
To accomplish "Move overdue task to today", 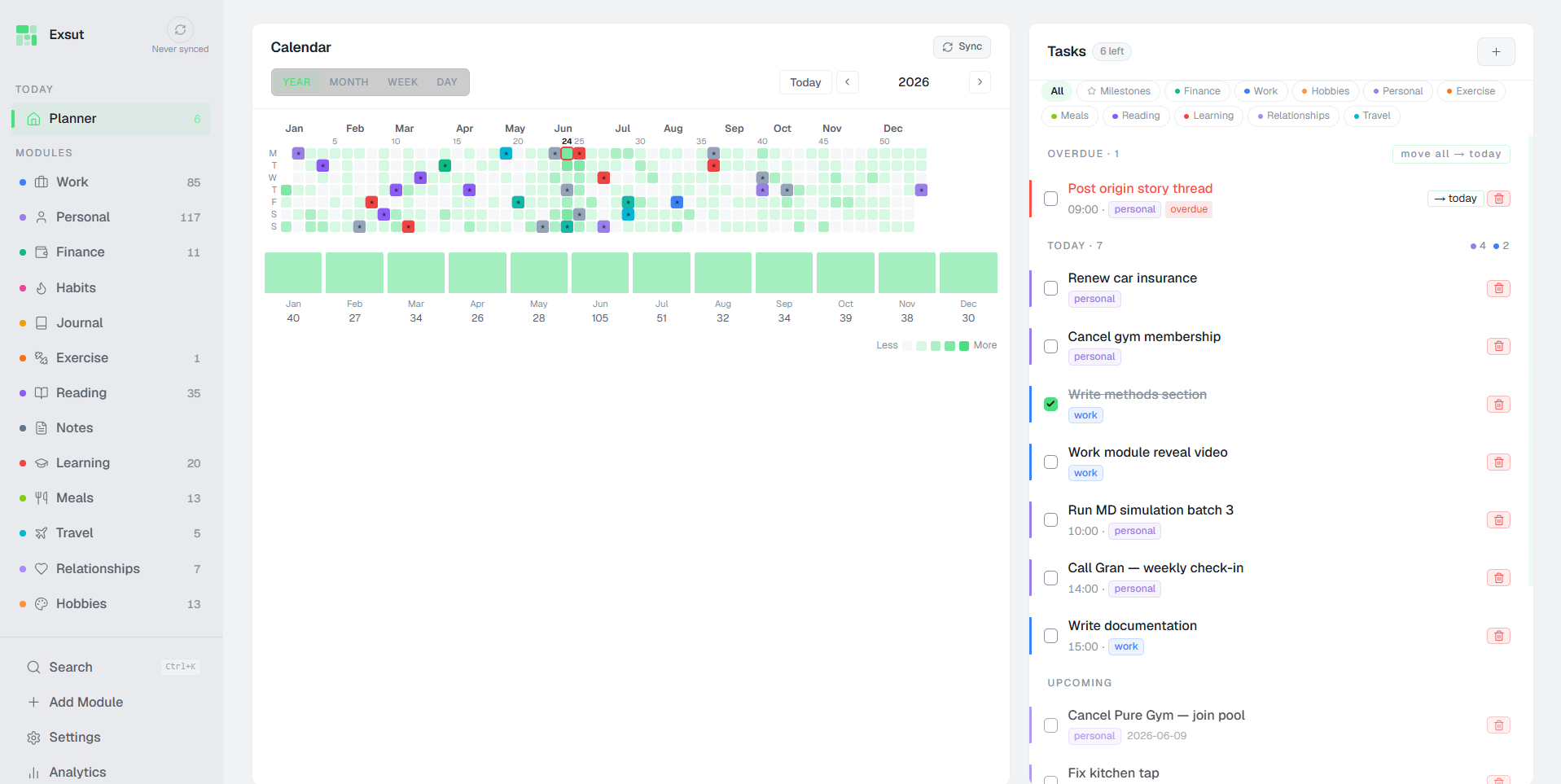I will click(x=1456, y=199).
